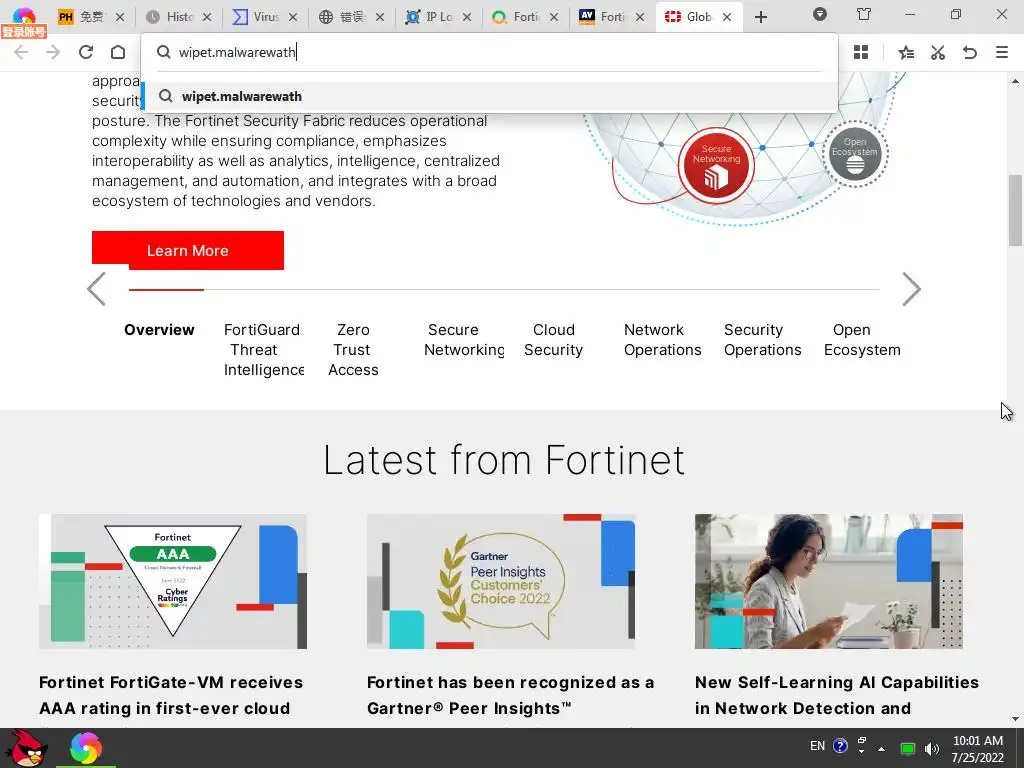Screen dimensions: 1024x768
Task: Select the Cloud Security tab
Action: [x=554, y=340]
